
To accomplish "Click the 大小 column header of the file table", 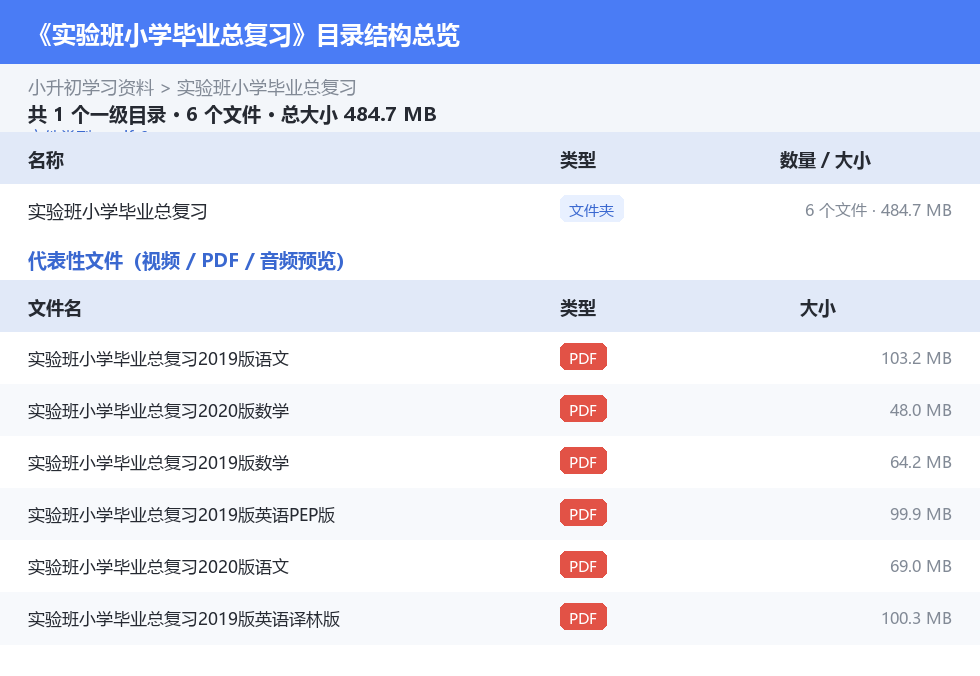I will tap(818, 309).
